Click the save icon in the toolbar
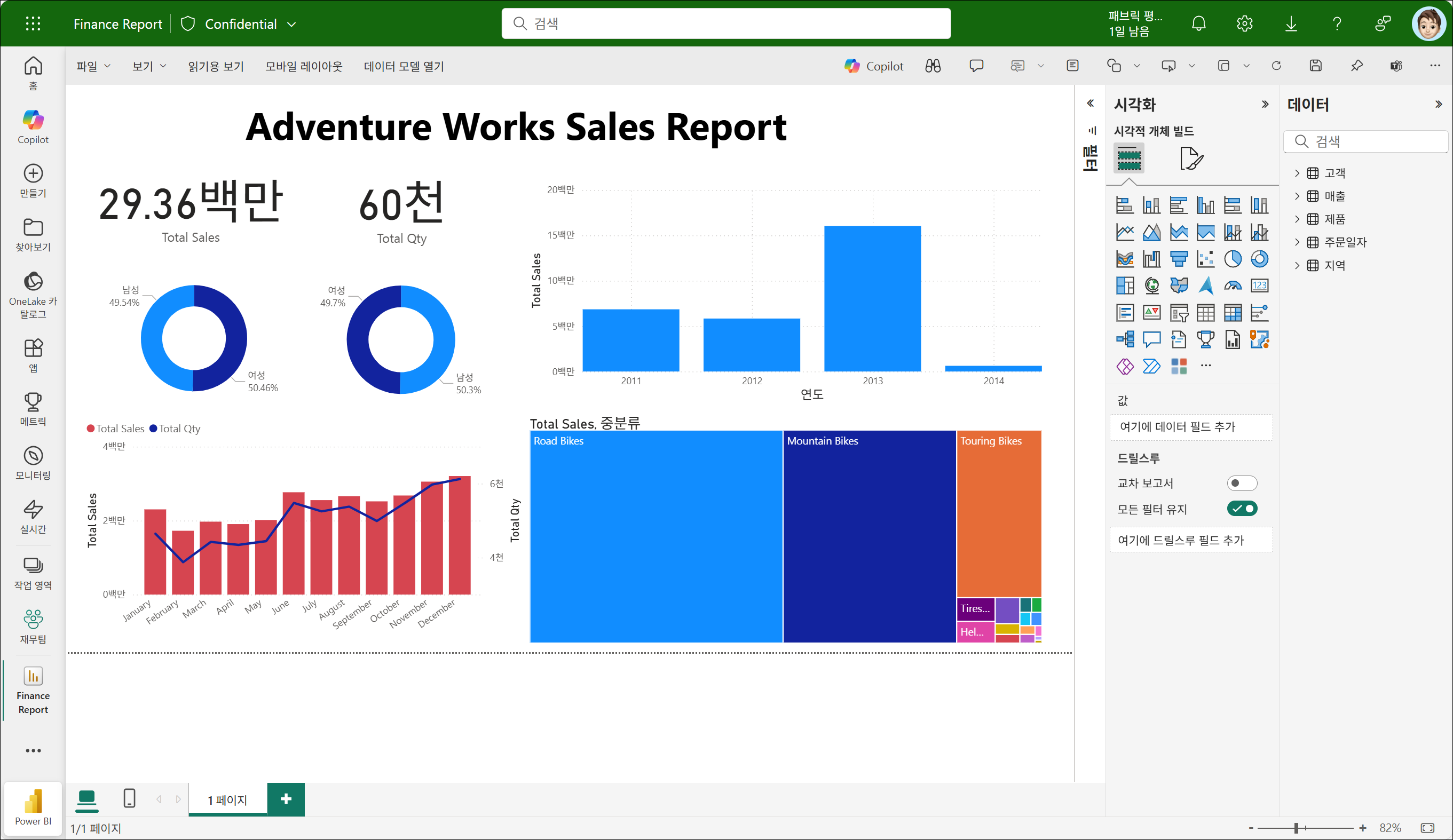This screenshot has width=1453, height=840. tap(1315, 66)
